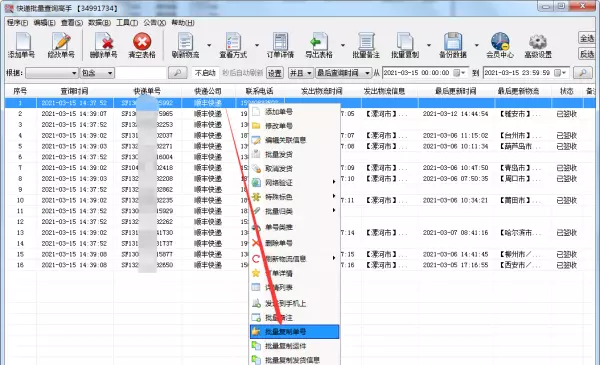Open 高级设置 gear icon
Image resolution: width=600 pixels, height=365 pixels.
click(538, 45)
